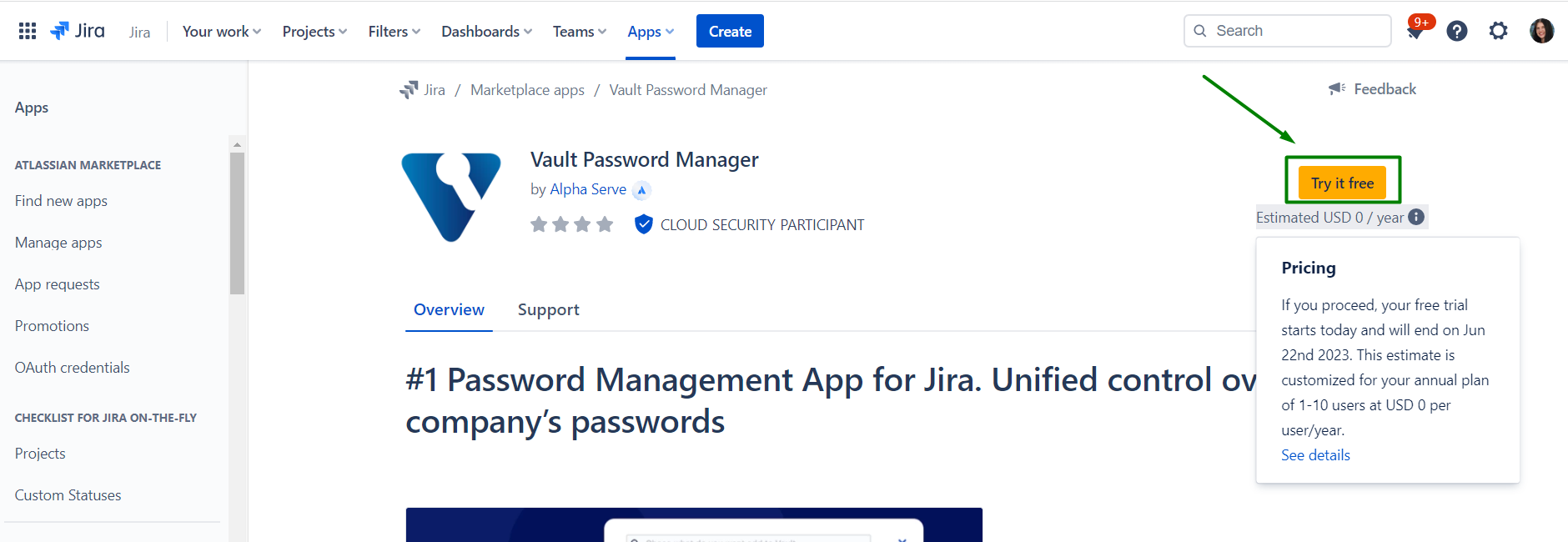Go to Jira breadcrumb link
Screen dimensions: 1568x542
pos(435,89)
